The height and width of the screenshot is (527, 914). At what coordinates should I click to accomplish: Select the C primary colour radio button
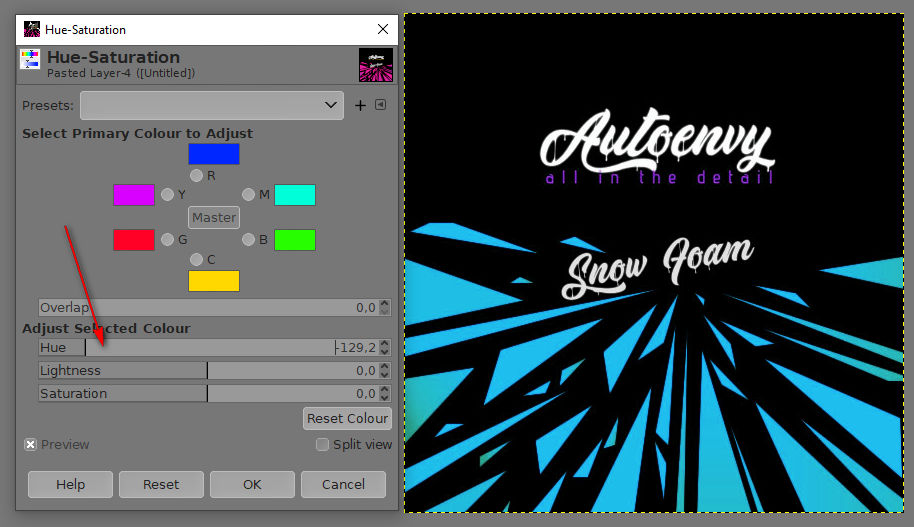(196, 259)
